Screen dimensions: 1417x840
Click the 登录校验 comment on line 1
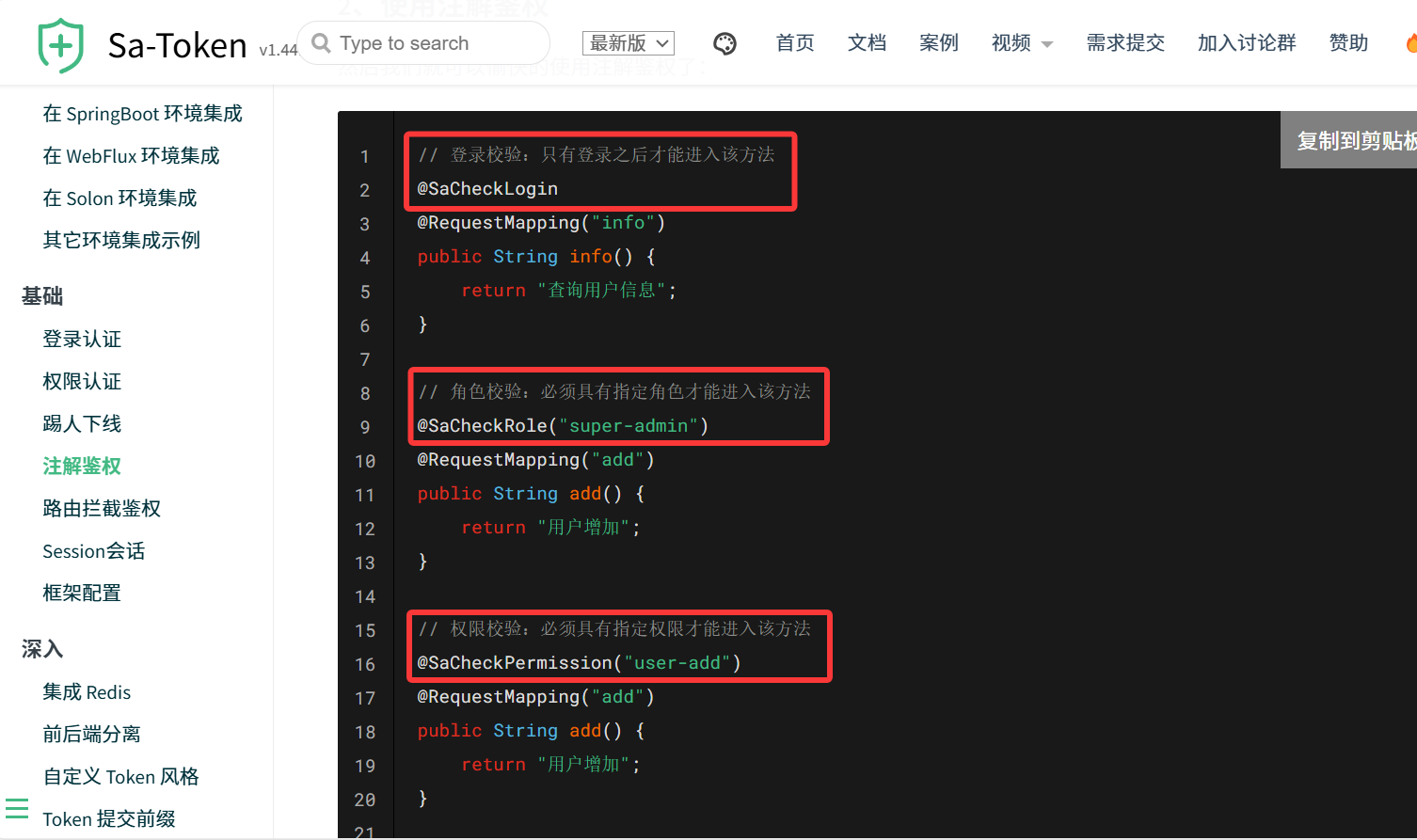click(597, 155)
